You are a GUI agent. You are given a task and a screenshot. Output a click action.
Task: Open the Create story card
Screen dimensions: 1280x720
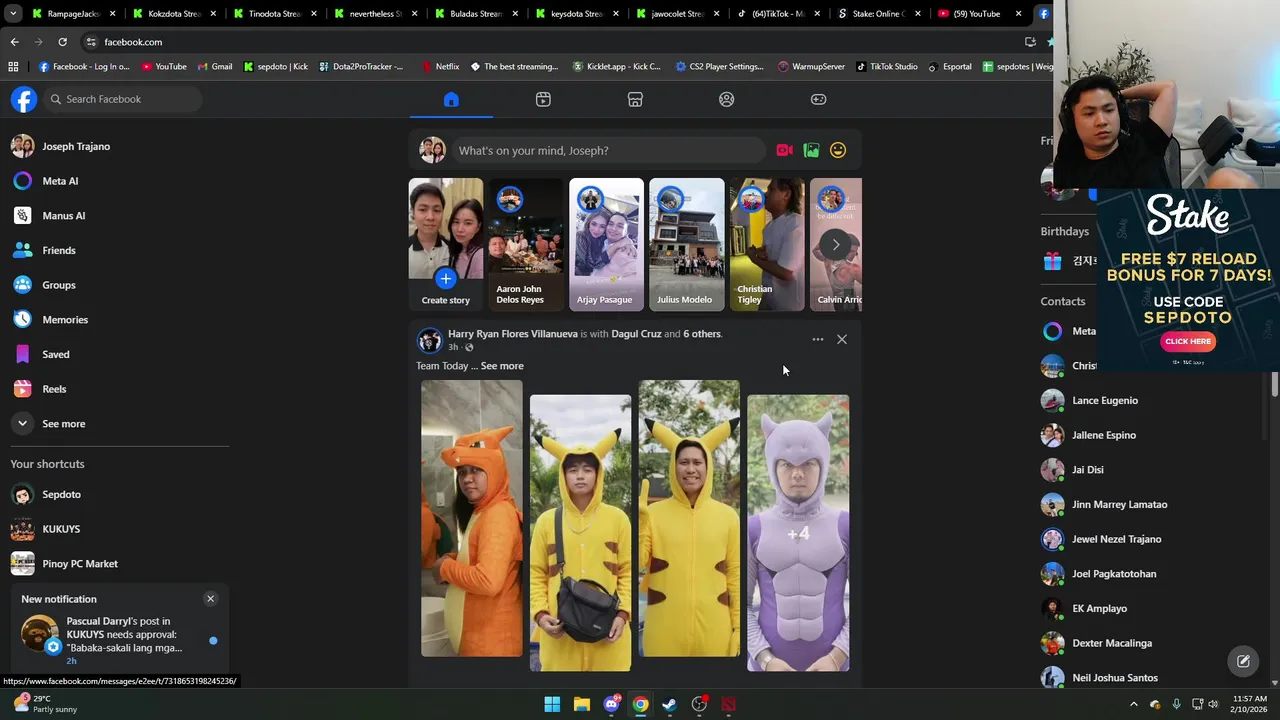[x=446, y=244]
